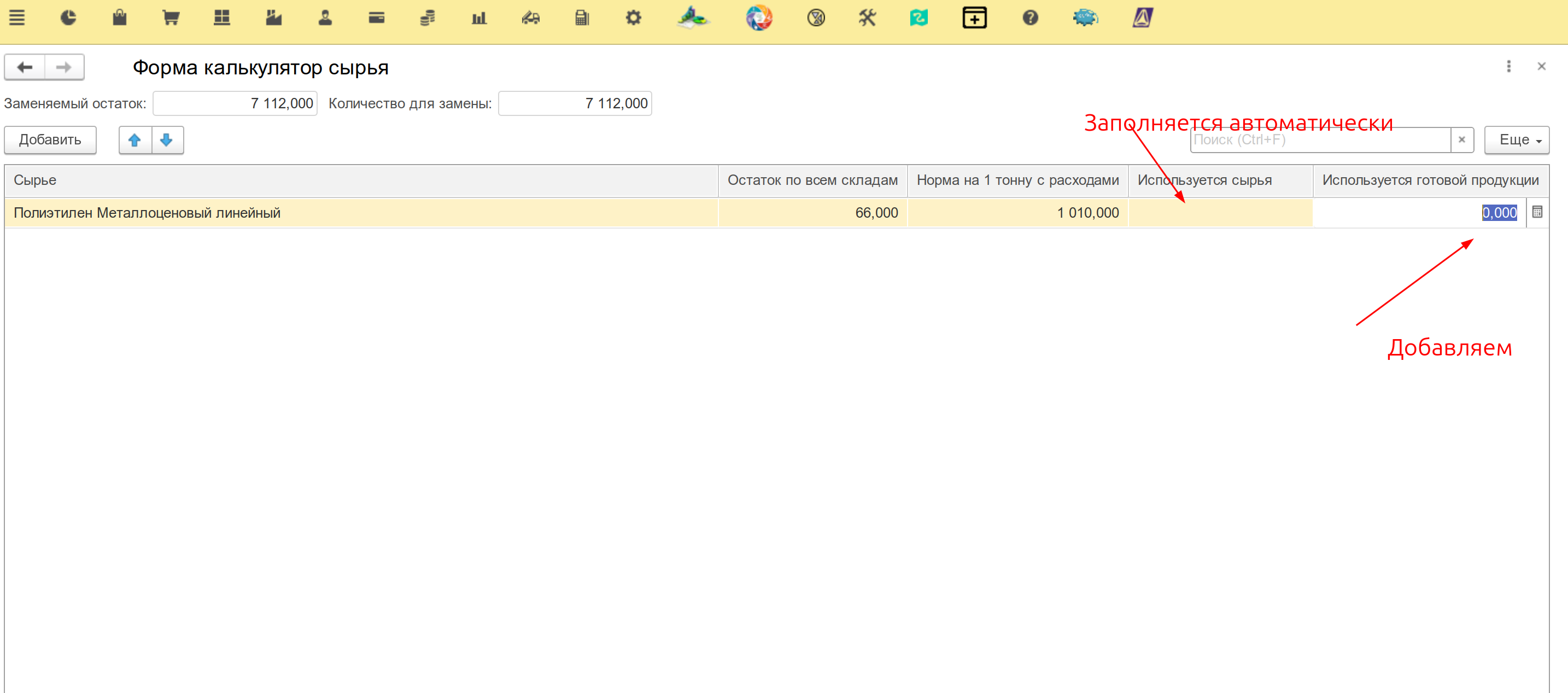Image resolution: width=1568 pixels, height=693 pixels.
Task: Open the question mark help icon
Action: pos(1030,18)
